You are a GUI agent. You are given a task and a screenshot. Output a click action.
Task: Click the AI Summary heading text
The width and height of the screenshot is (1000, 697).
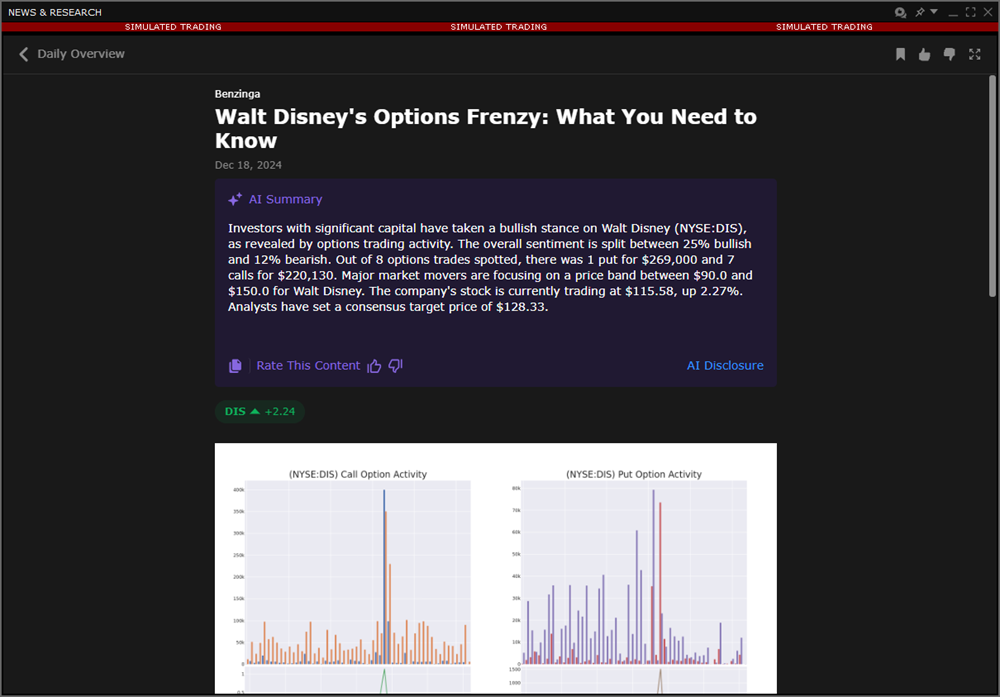point(286,200)
